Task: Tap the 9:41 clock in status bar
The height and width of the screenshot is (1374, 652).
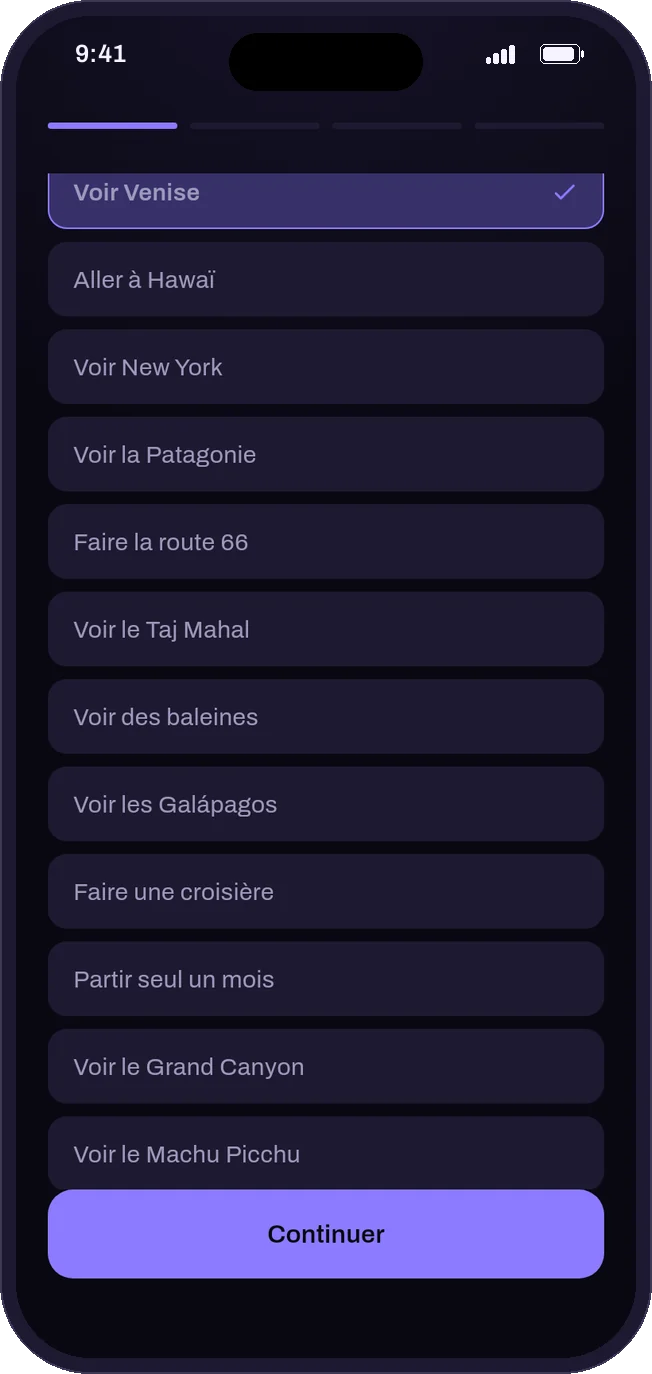Action: (x=101, y=54)
